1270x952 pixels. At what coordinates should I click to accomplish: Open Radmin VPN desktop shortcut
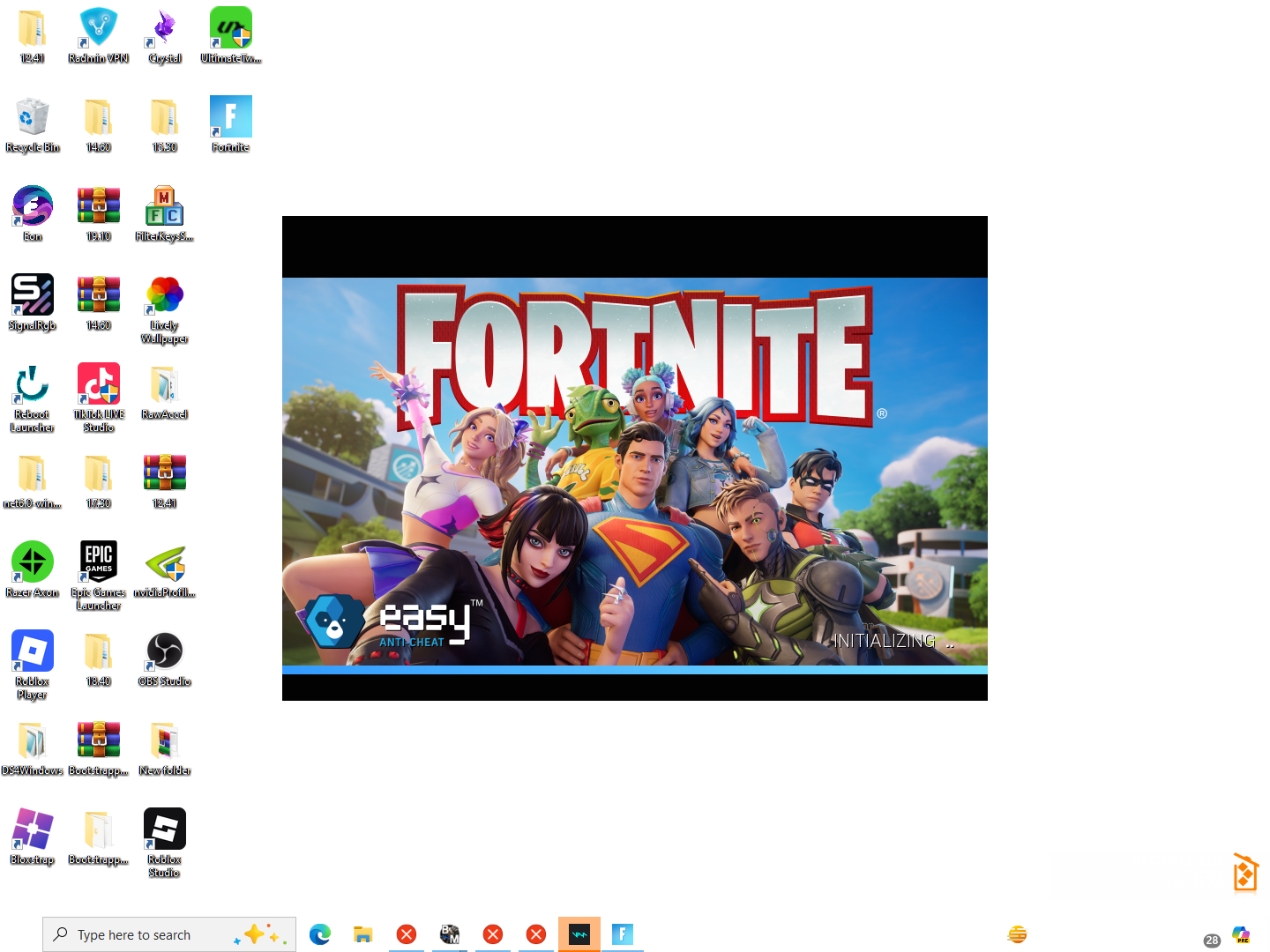tap(99, 35)
